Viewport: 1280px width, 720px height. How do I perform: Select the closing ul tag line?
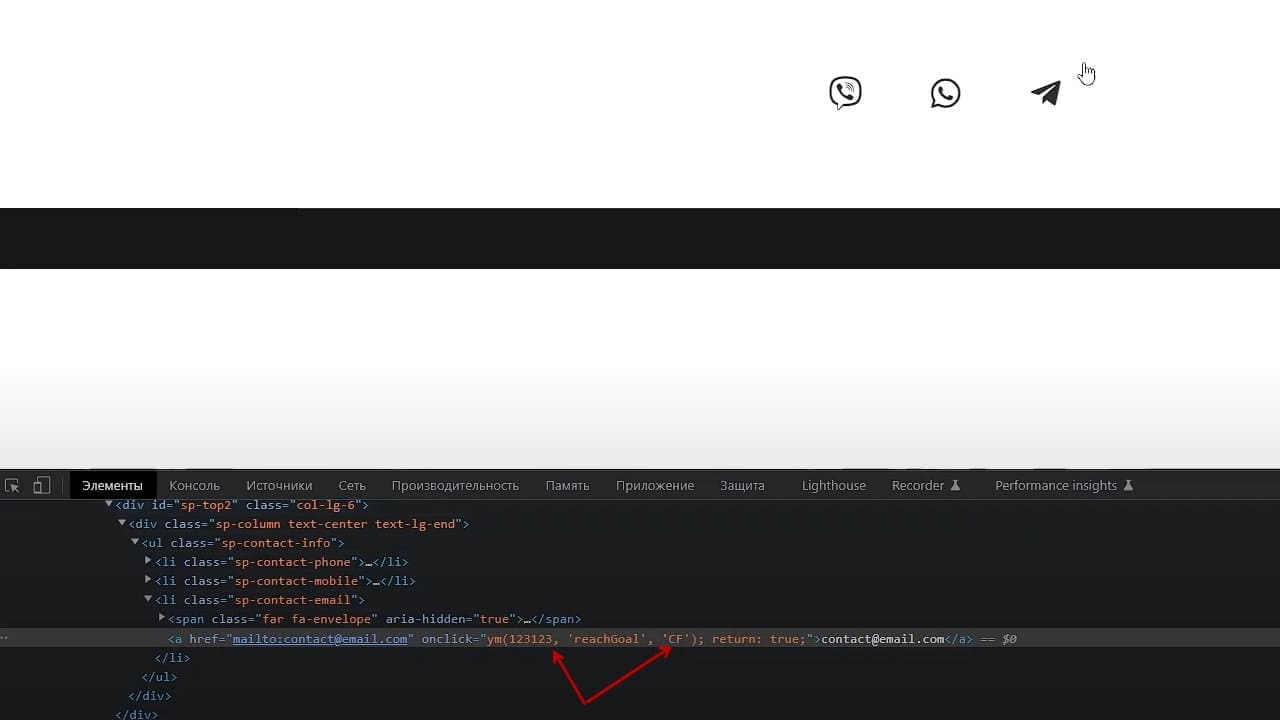155,677
